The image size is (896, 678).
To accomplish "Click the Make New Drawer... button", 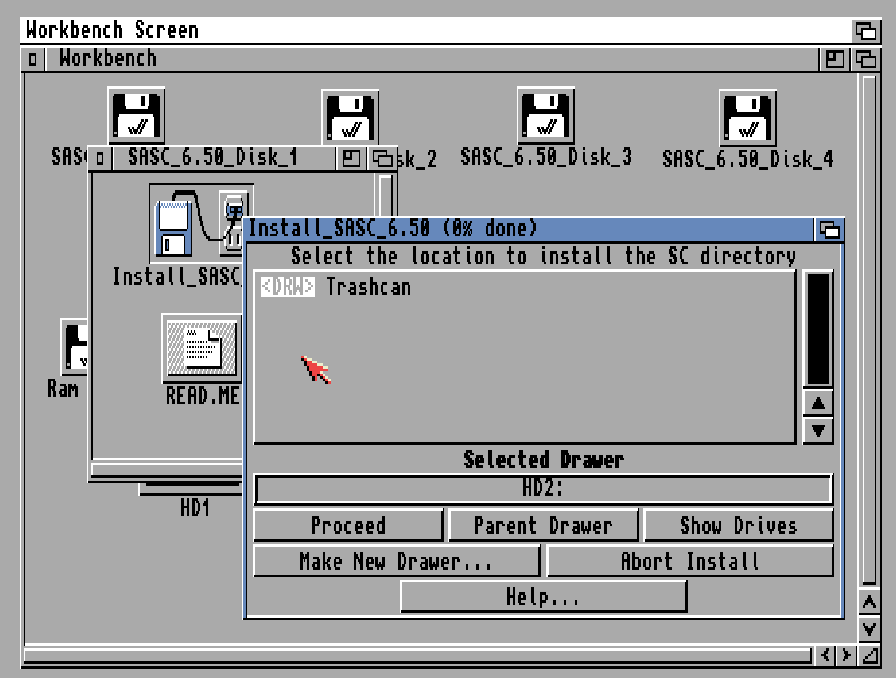I will (x=396, y=561).
